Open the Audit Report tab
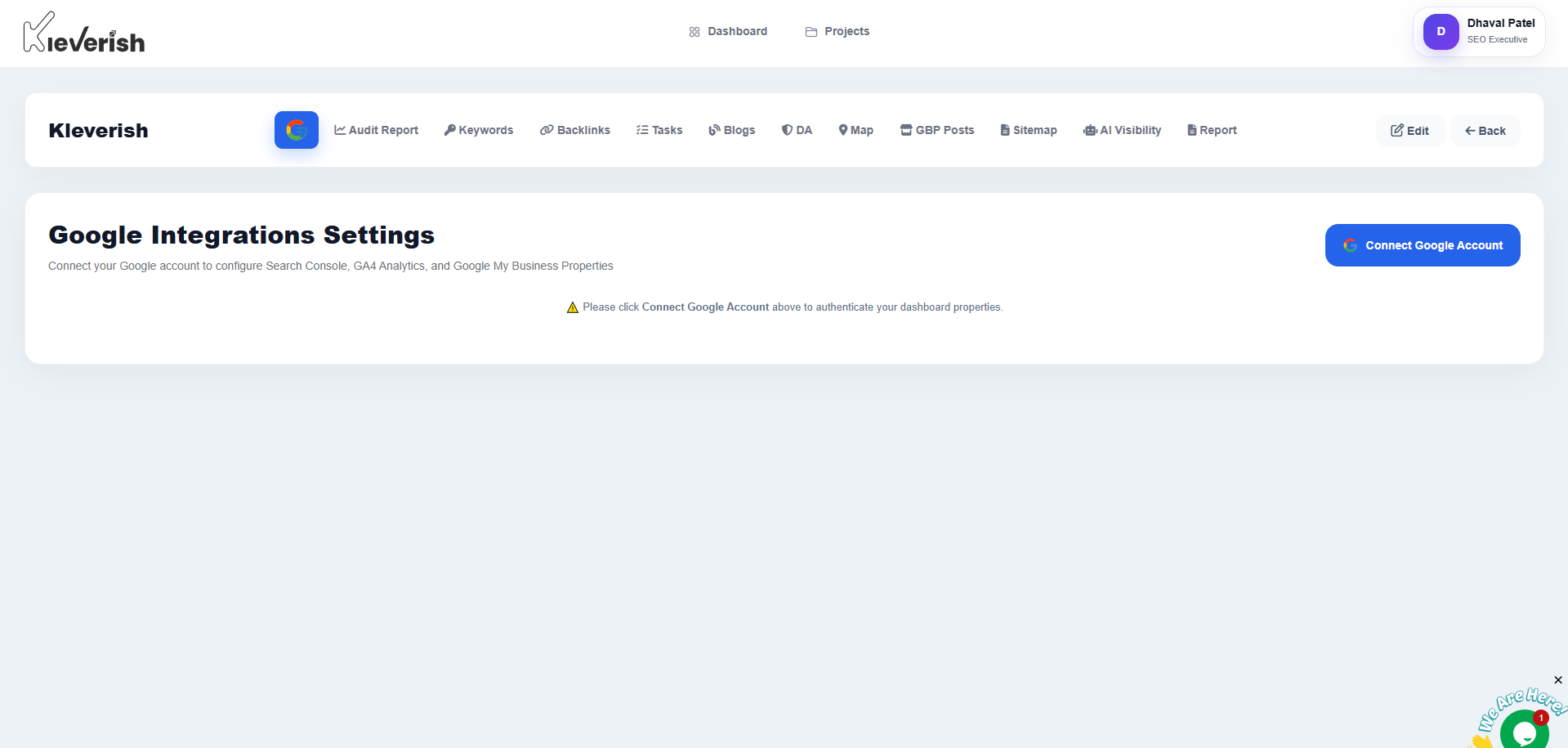 [x=376, y=130]
